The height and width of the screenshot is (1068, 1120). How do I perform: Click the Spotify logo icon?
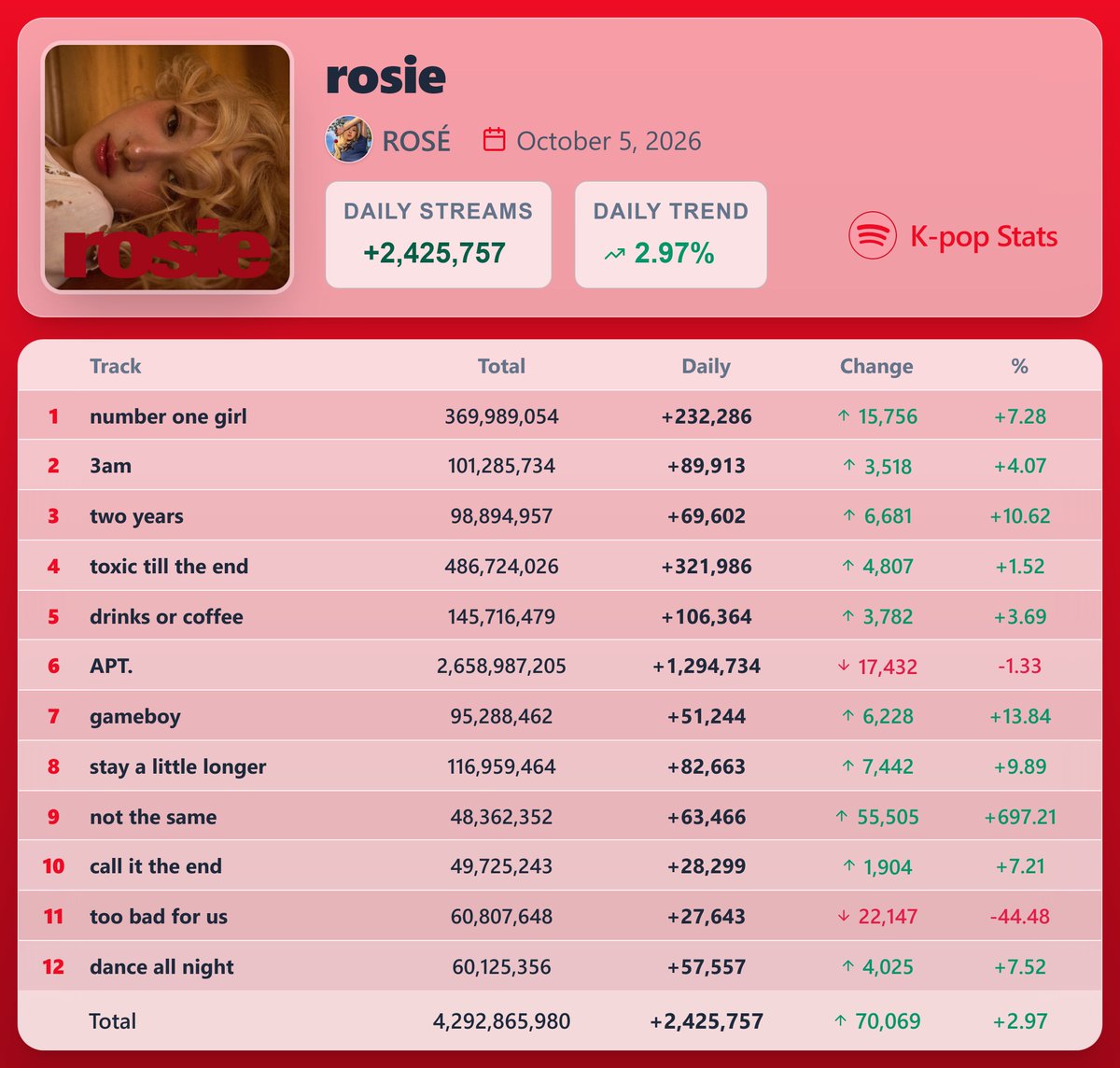(873, 235)
